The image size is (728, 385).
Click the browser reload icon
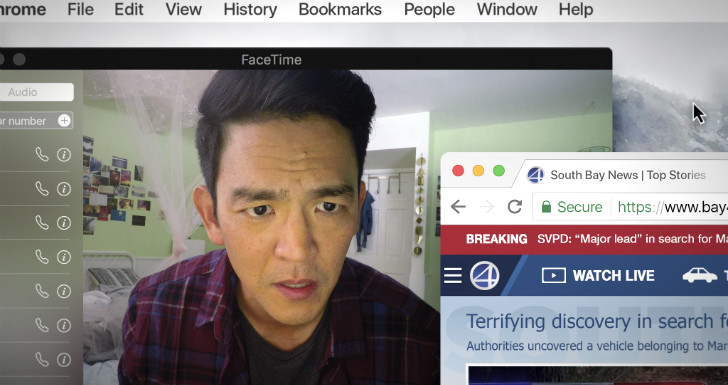[x=514, y=207]
